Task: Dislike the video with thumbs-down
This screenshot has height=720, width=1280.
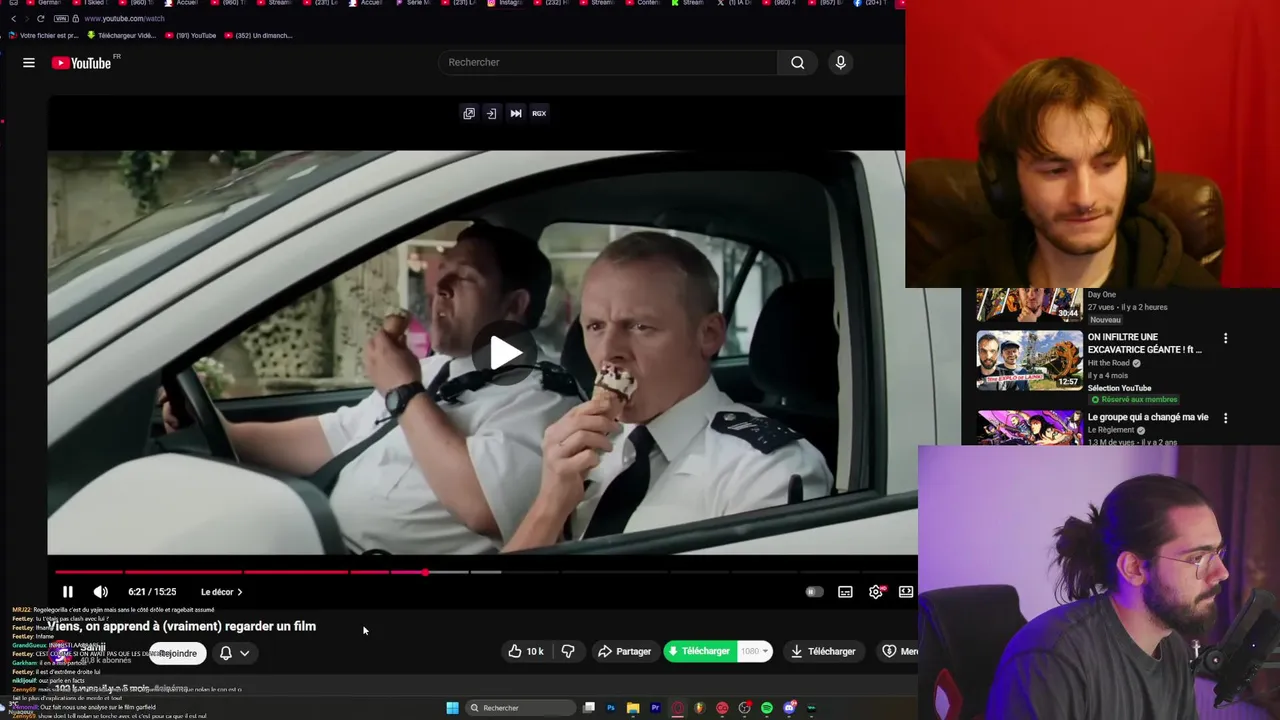Action: [568, 651]
